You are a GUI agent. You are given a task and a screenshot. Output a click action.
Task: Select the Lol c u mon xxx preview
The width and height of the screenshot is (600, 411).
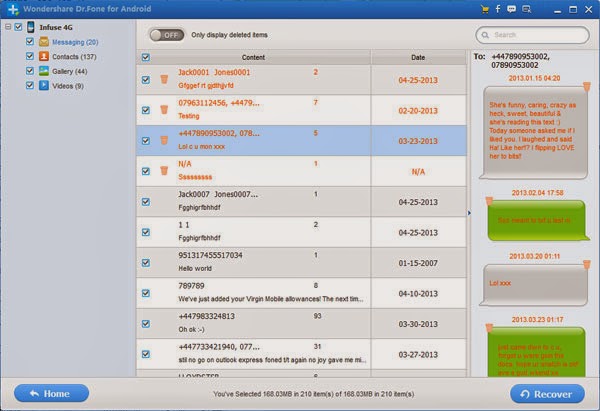tap(202, 147)
